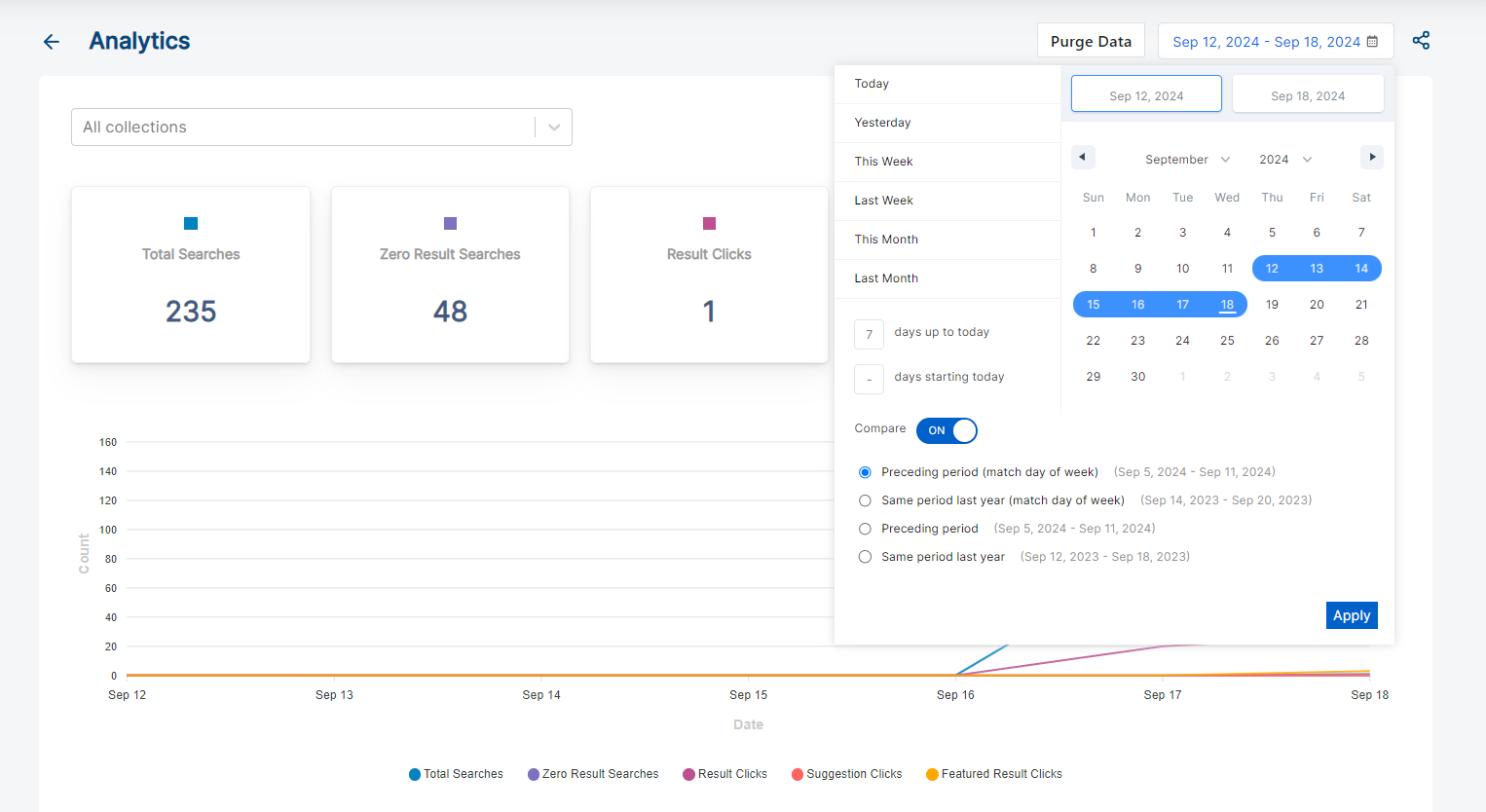Select the plain Same period last year option

point(865,557)
